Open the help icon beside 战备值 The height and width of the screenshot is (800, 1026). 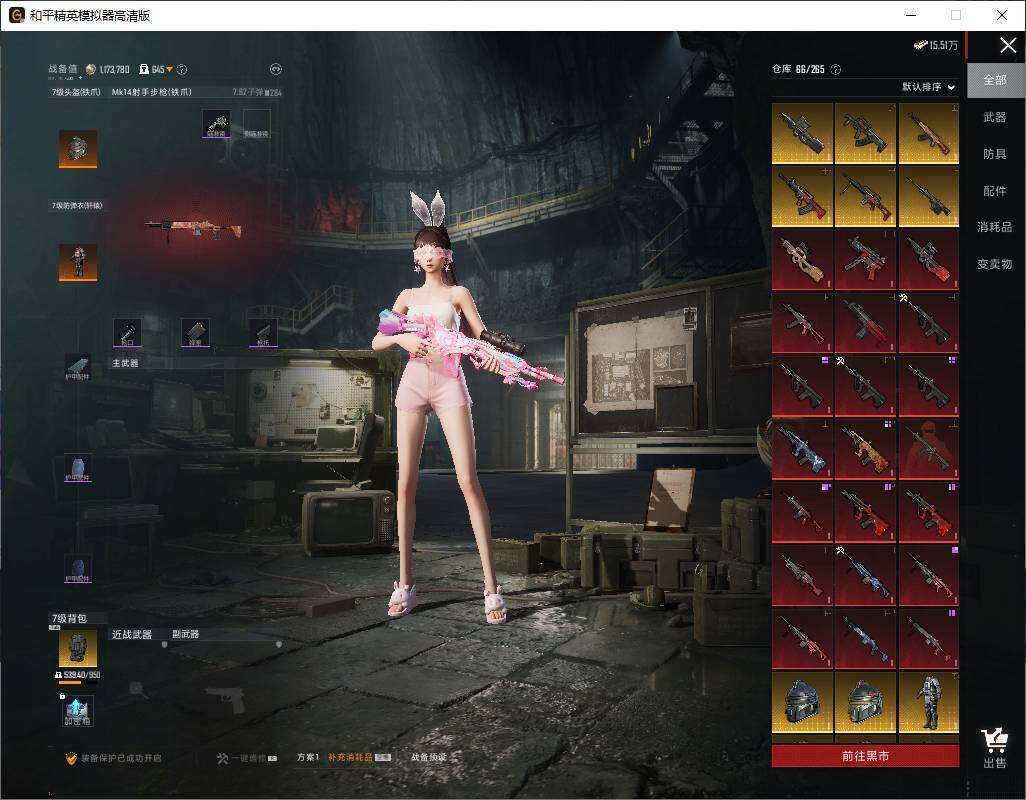coord(183,69)
